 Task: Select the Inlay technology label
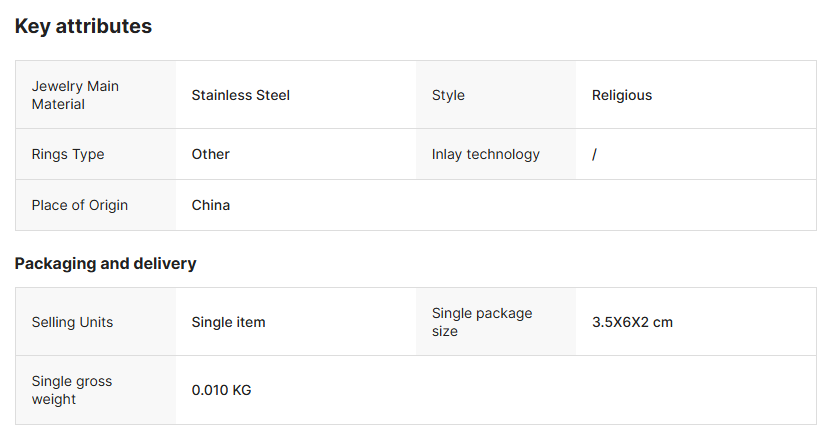point(486,154)
